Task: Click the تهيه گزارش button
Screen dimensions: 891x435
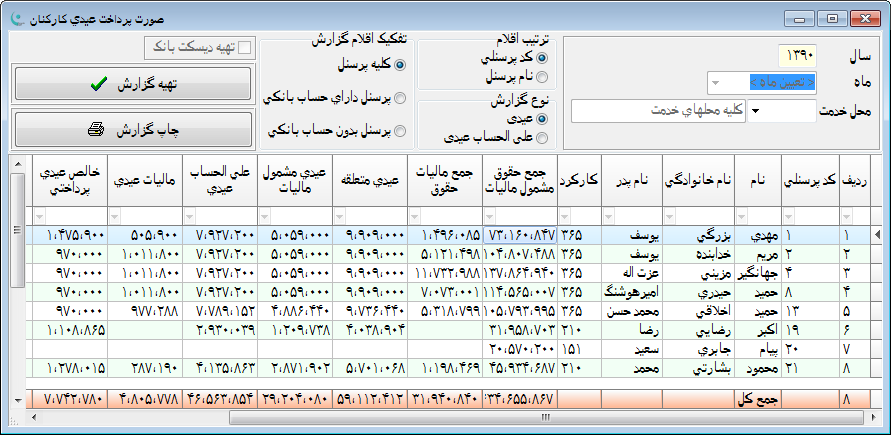Action: (133, 84)
